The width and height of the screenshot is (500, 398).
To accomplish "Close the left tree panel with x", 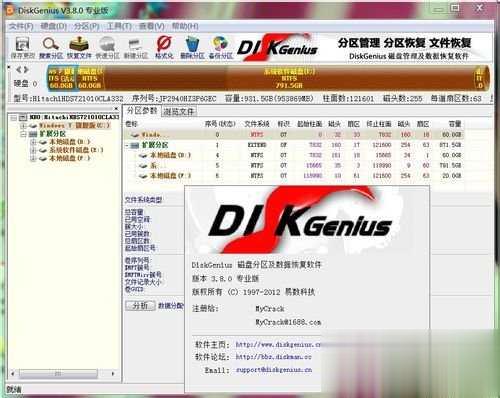I will click(116, 109).
